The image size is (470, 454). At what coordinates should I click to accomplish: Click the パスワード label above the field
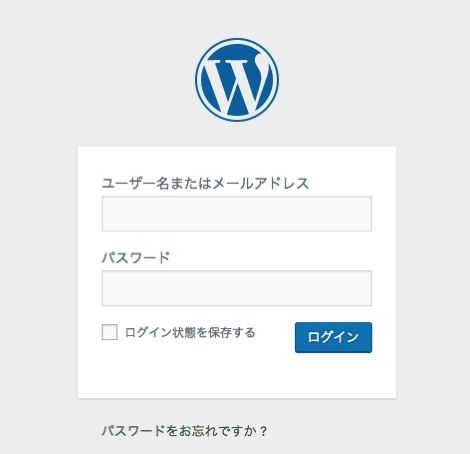point(136,258)
